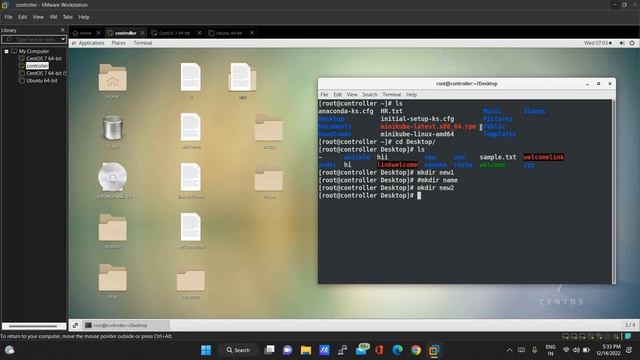
Task: Select controller VM in the library tree
Action: pos(37,66)
